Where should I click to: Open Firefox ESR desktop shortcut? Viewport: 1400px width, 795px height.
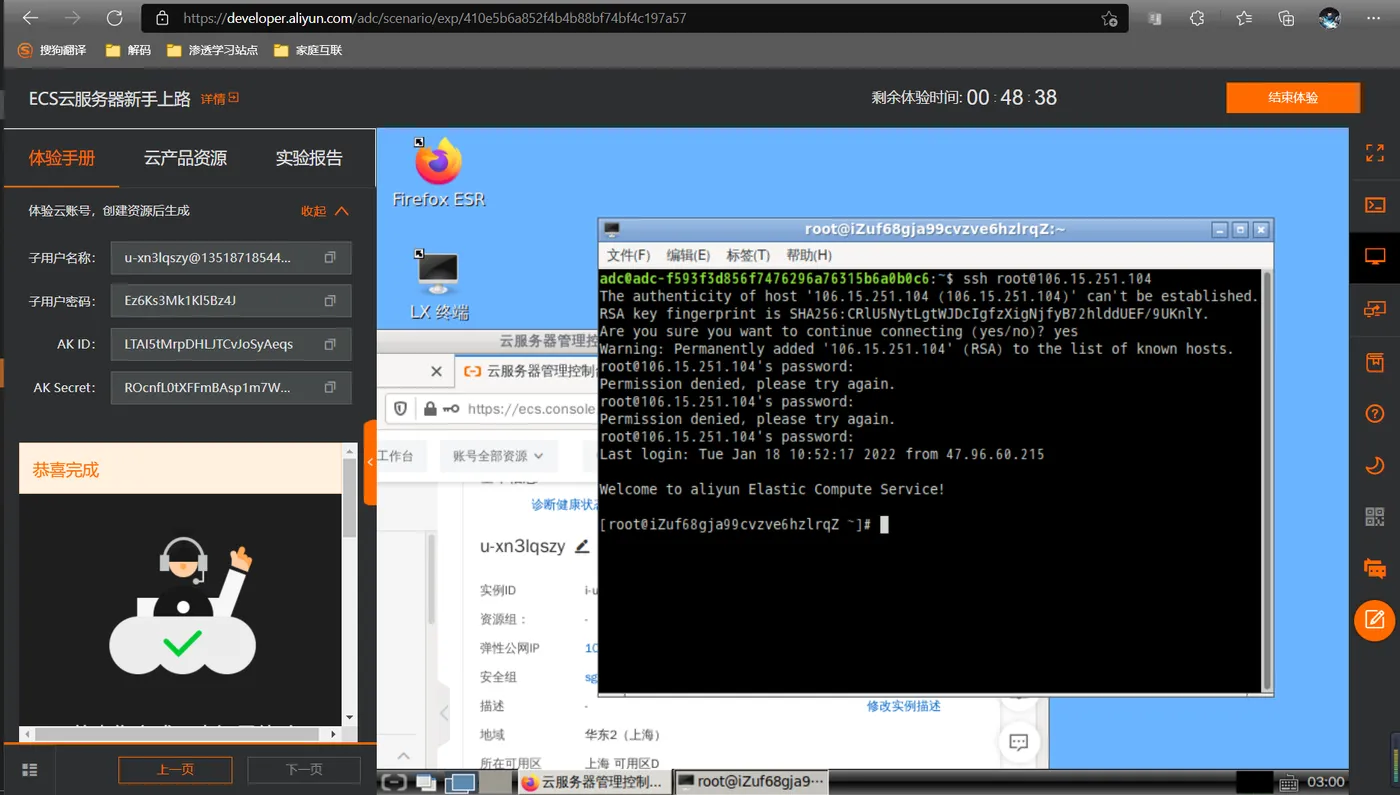[x=438, y=171]
